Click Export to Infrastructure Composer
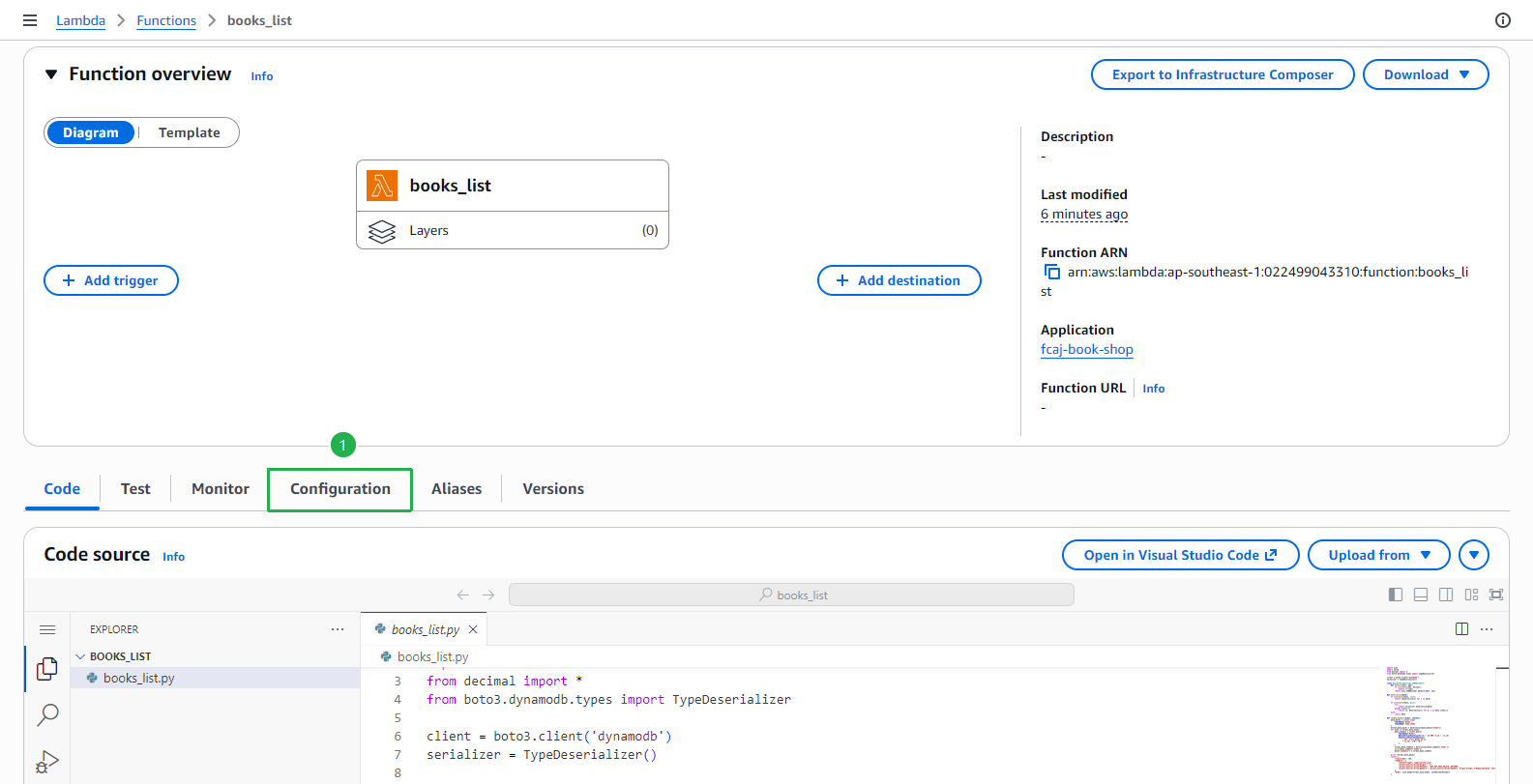 point(1223,74)
